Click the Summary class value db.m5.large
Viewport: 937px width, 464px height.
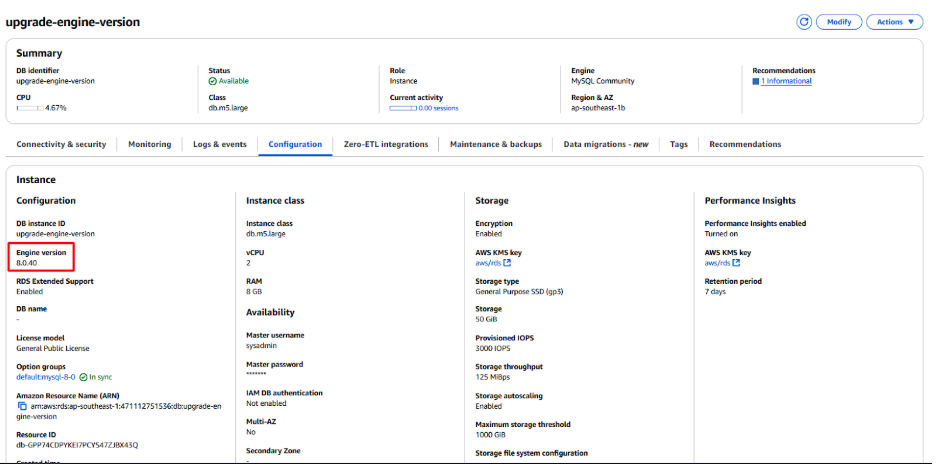(x=228, y=108)
